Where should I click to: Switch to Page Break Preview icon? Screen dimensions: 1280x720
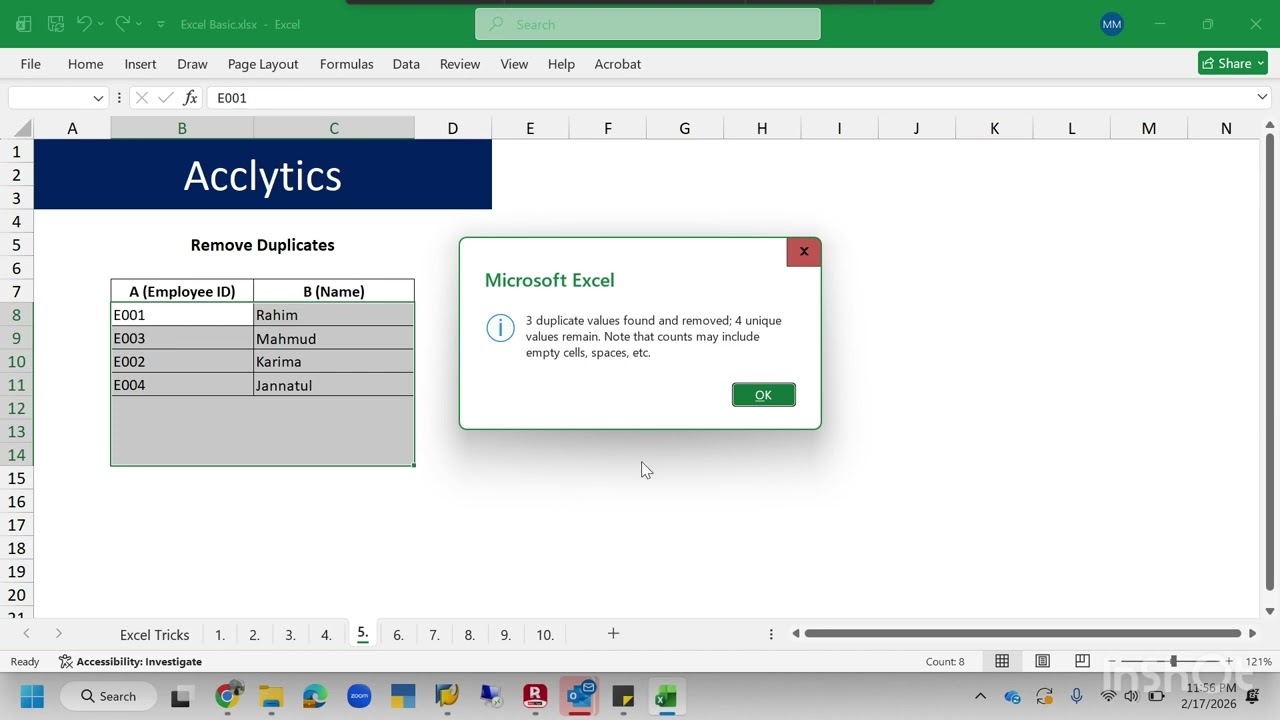click(1082, 662)
